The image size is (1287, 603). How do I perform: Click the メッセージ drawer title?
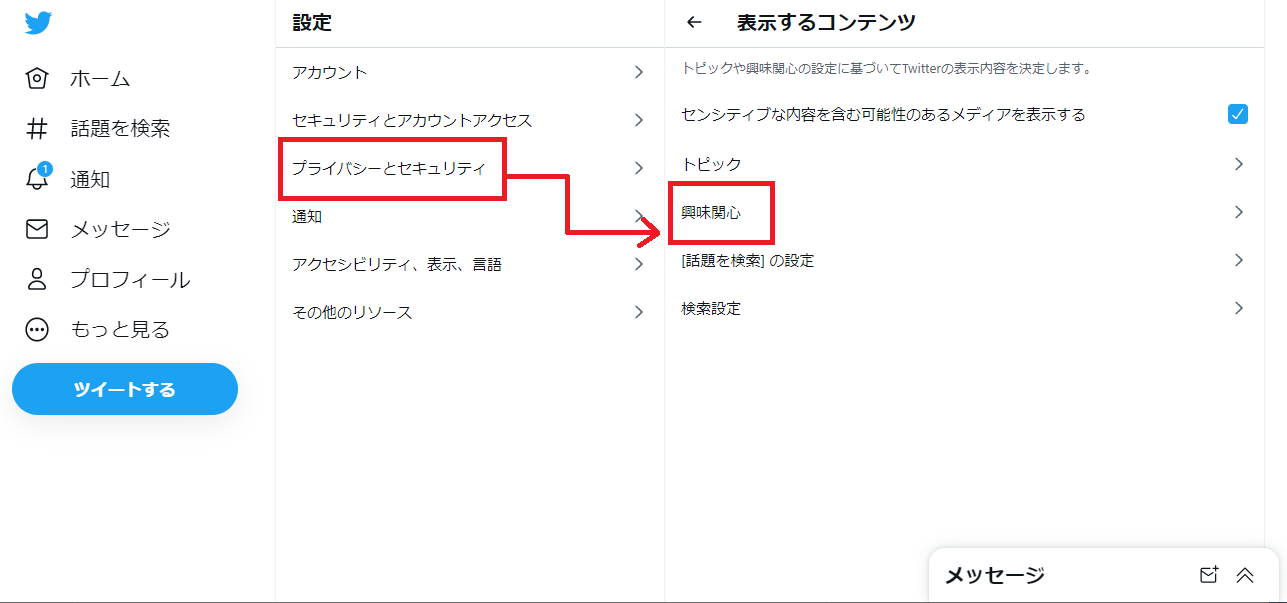[x=995, y=575]
